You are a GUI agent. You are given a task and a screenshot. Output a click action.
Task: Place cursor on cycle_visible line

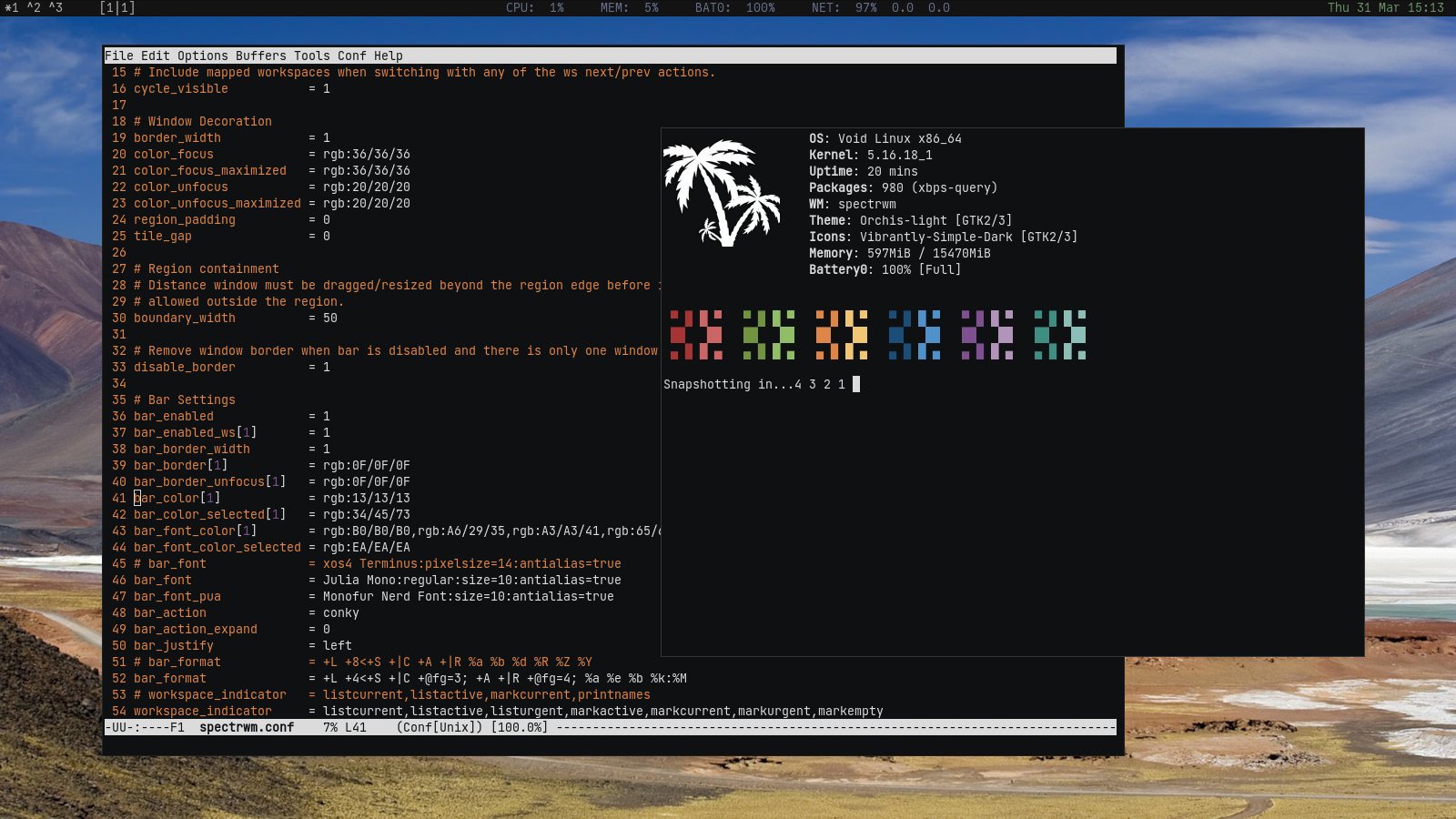232,88
